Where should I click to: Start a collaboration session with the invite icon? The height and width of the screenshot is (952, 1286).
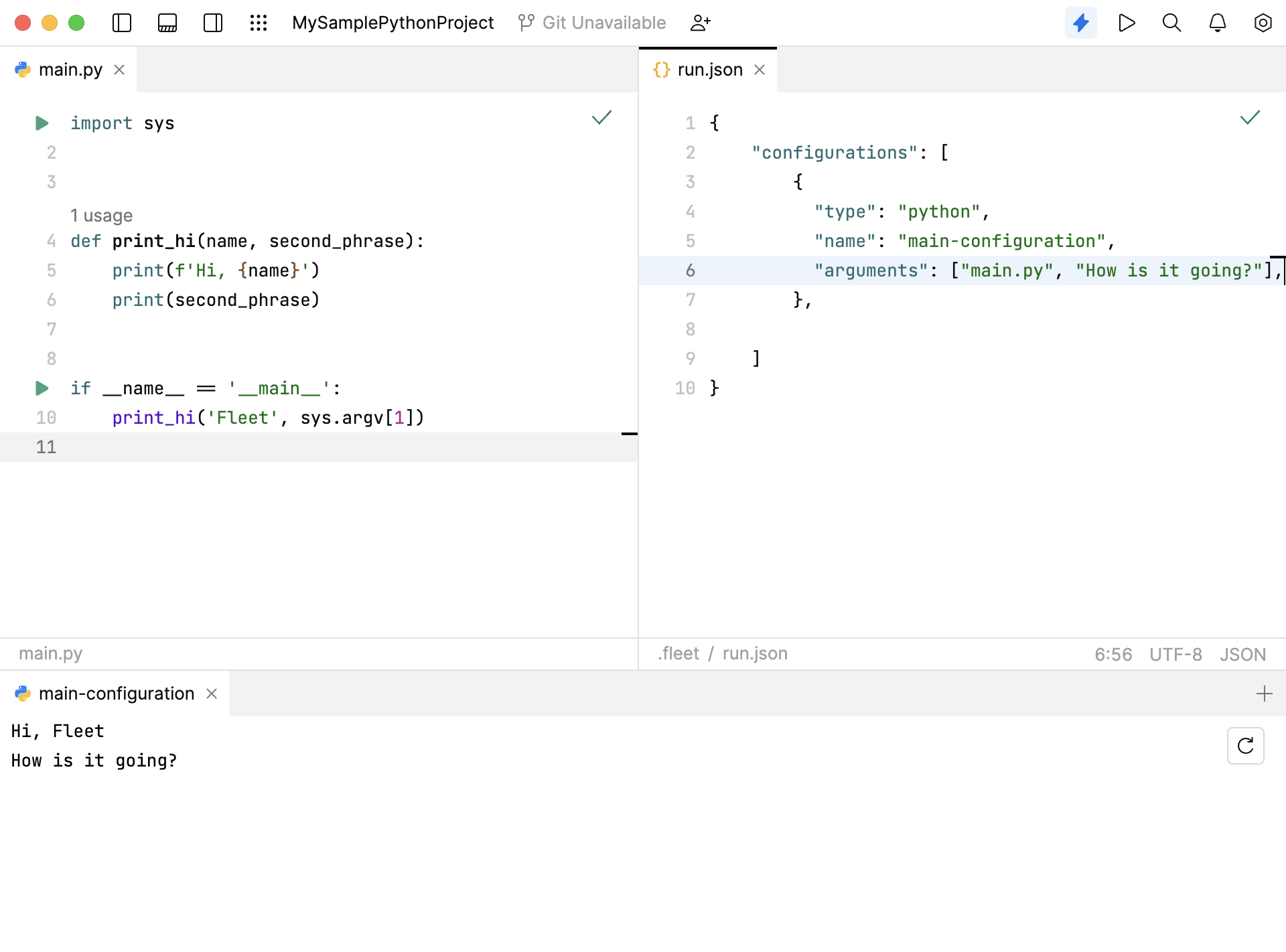tap(701, 22)
